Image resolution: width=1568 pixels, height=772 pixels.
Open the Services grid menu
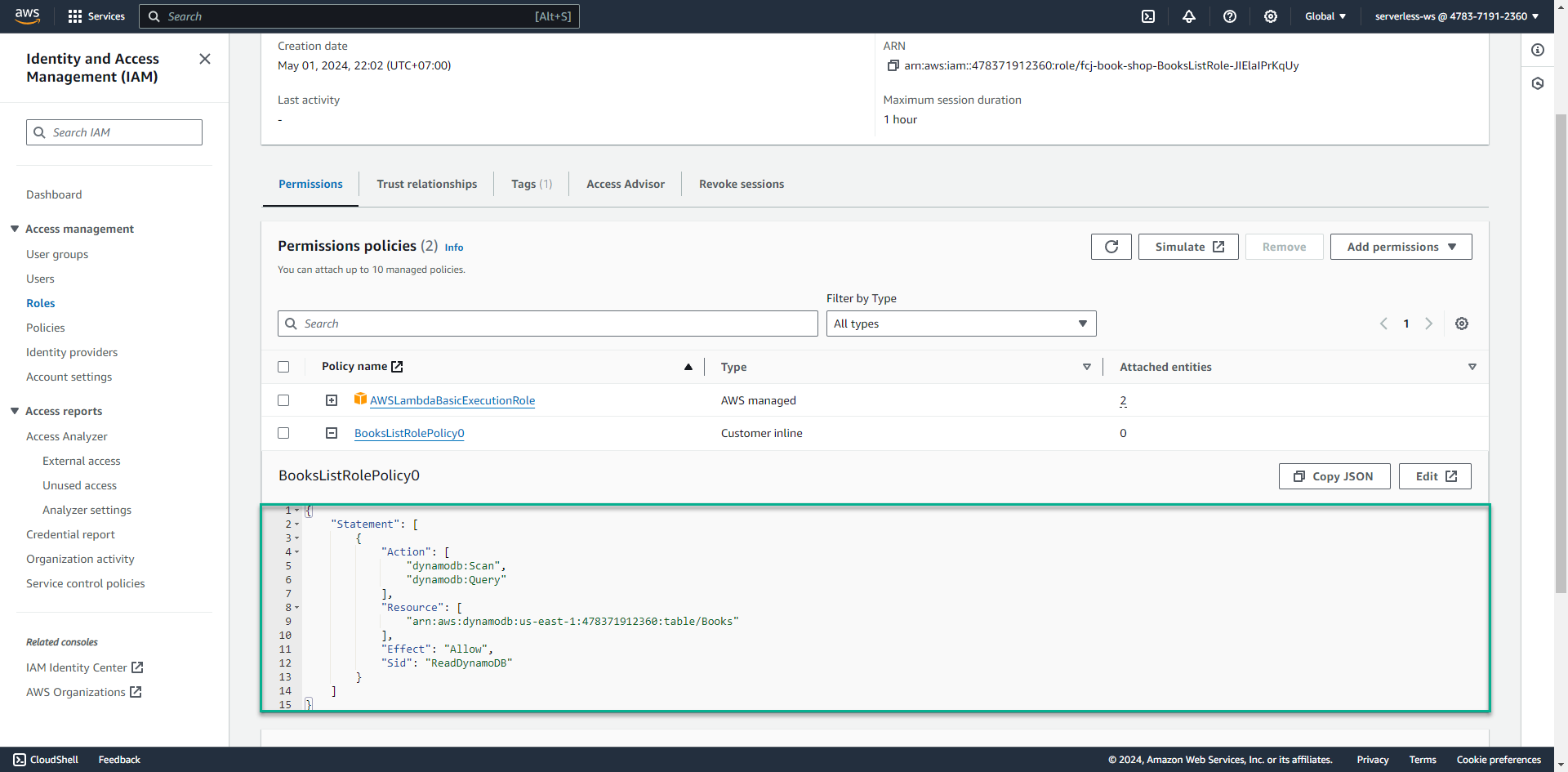pos(96,16)
